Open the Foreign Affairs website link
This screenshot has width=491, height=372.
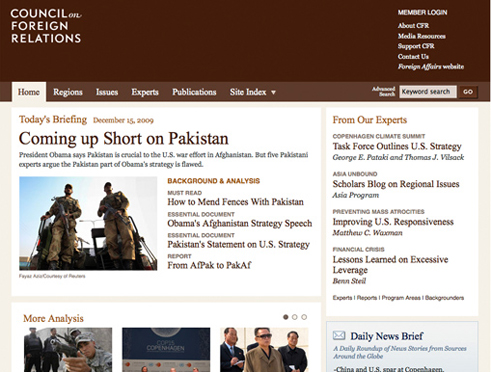[x=431, y=67]
